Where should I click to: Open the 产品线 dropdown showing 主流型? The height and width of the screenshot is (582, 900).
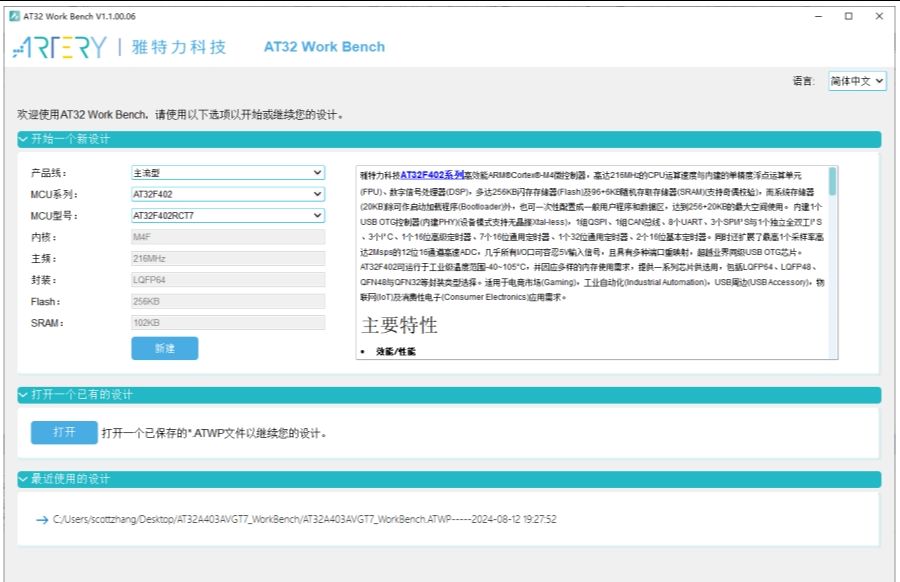[228, 173]
